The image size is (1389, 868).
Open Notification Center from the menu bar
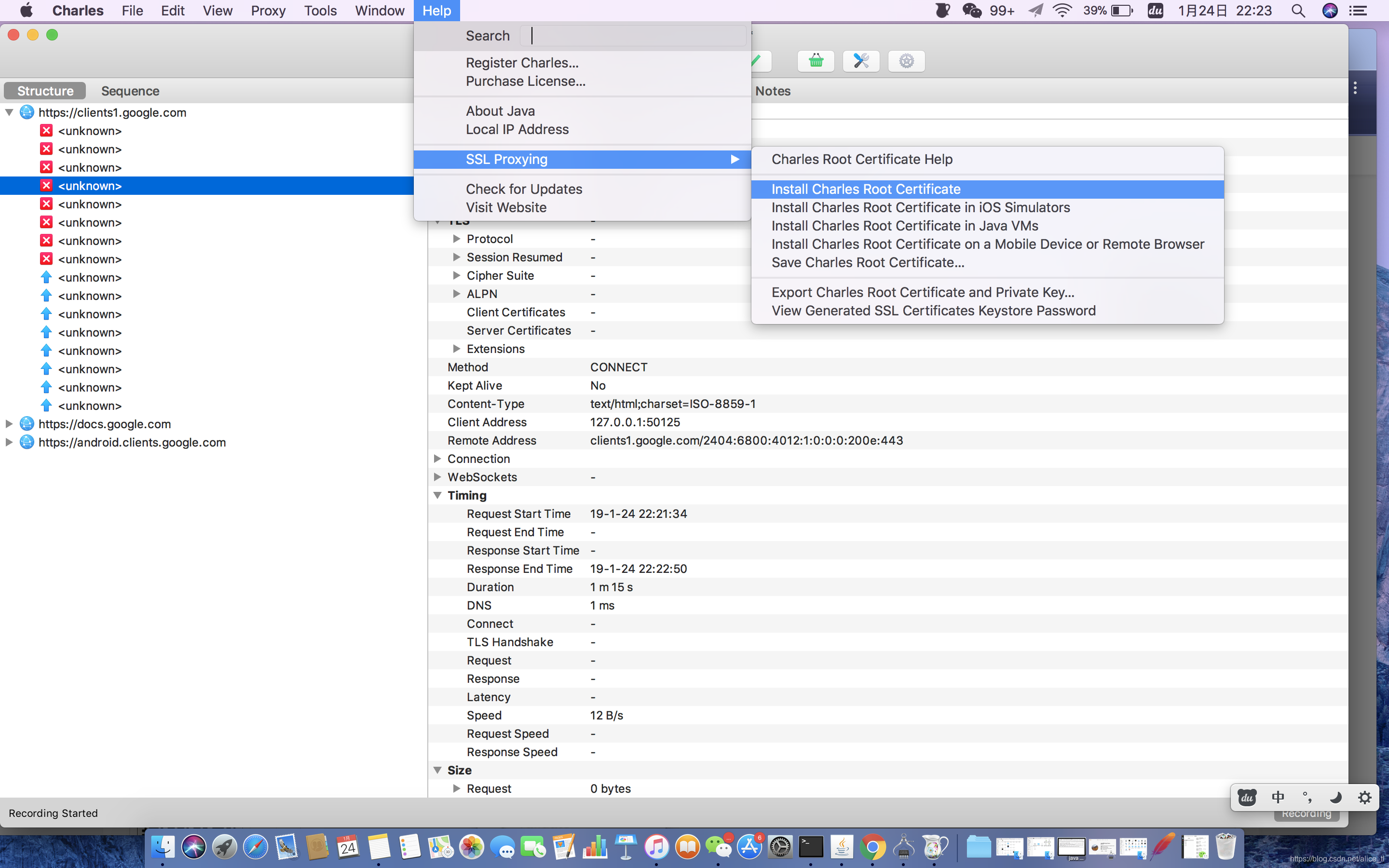(x=1358, y=10)
